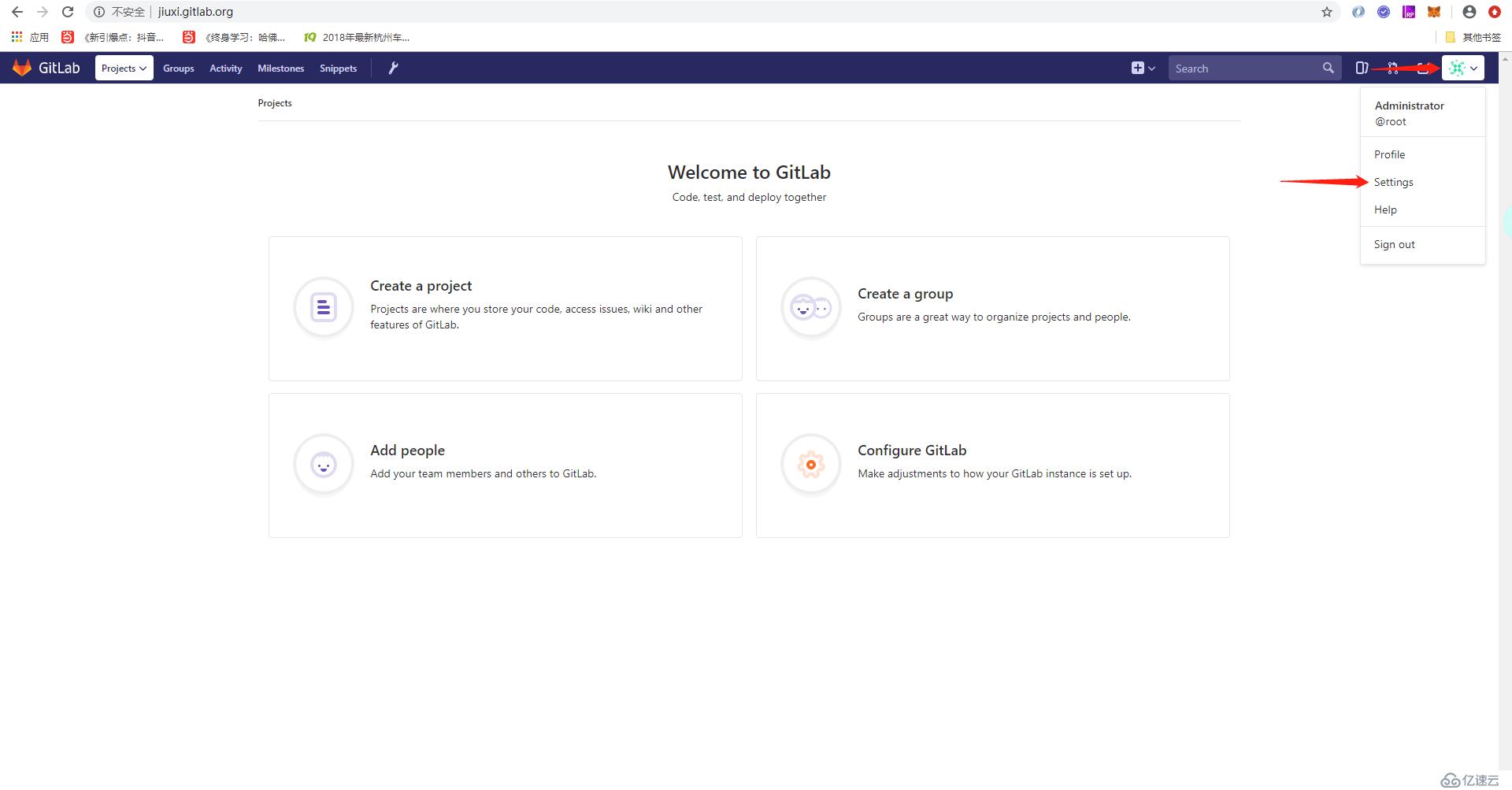
Task: Click the MetaMask fox extension icon
Action: (x=1434, y=12)
